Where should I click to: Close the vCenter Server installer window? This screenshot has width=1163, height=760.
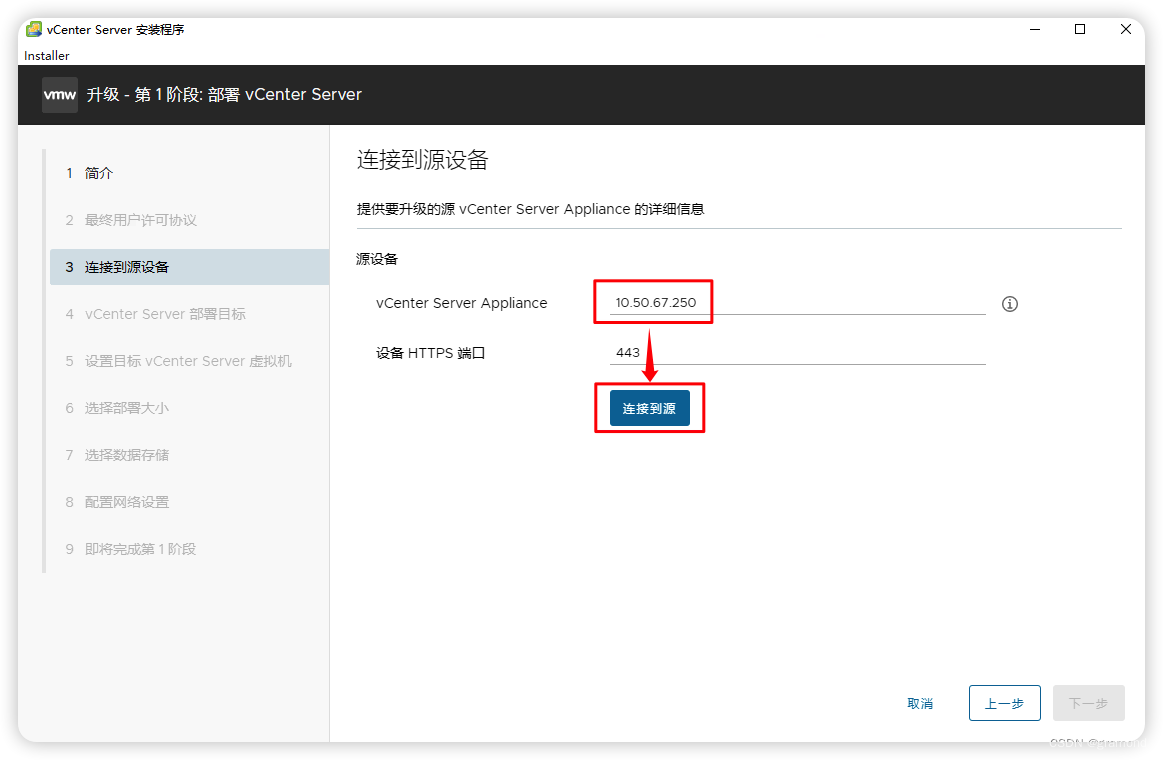click(x=1125, y=30)
